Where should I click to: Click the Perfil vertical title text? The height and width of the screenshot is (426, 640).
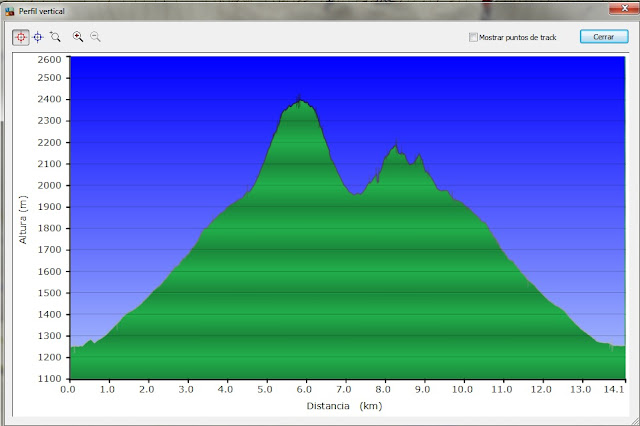pyautogui.click(x=41, y=11)
